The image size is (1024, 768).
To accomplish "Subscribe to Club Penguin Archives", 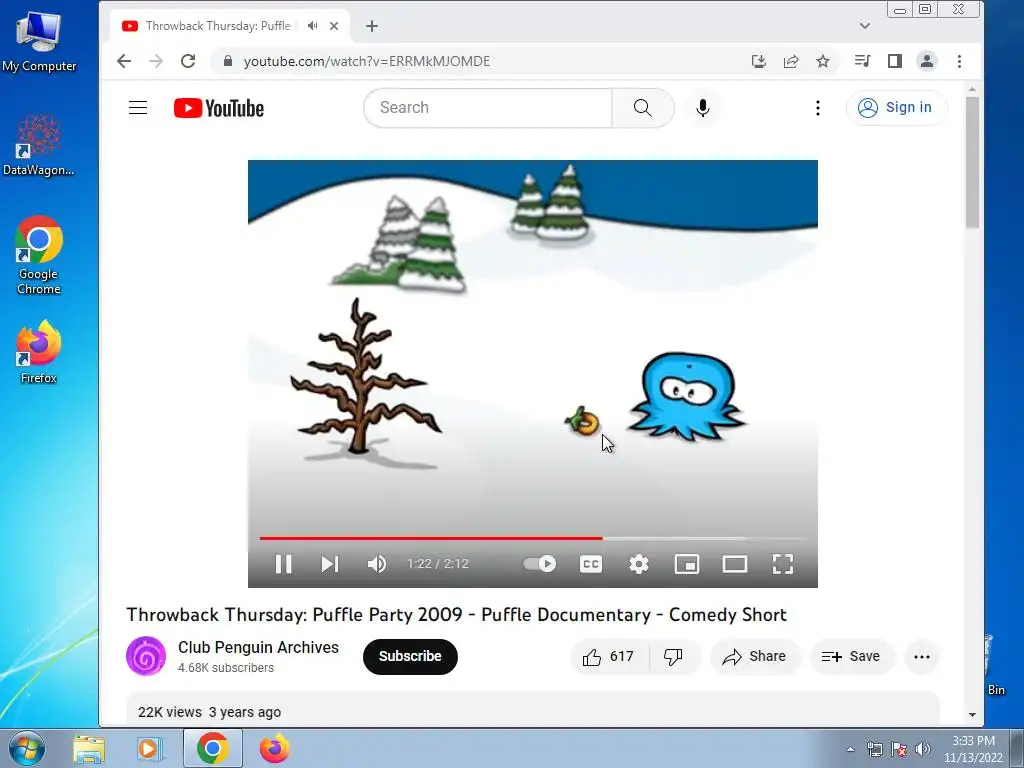I will pyautogui.click(x=410, y=656).
